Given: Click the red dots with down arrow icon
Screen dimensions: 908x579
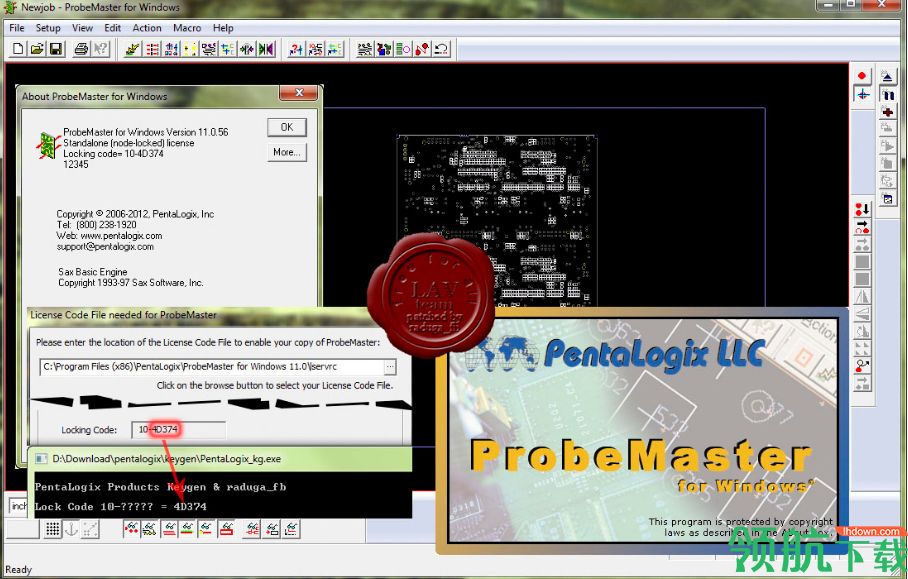Looking at the screenshot, I should [x=862, y=209].
